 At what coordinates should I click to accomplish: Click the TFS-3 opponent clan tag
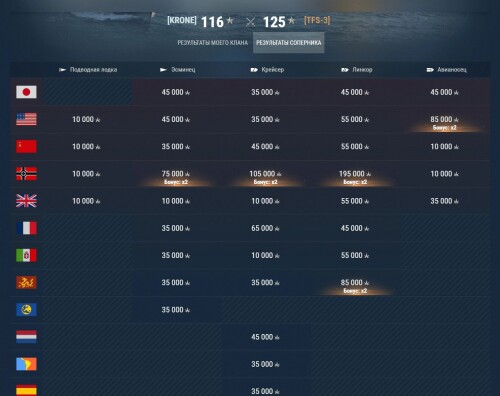point(317,20)
